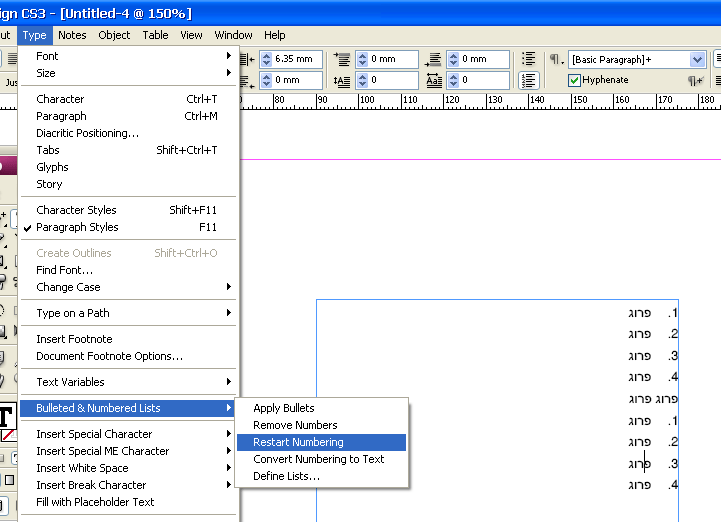The width and height of the screenshot is (721, 522).
Task: Expand Insert Break Character submenu
Action: click(x=126, y=485)
